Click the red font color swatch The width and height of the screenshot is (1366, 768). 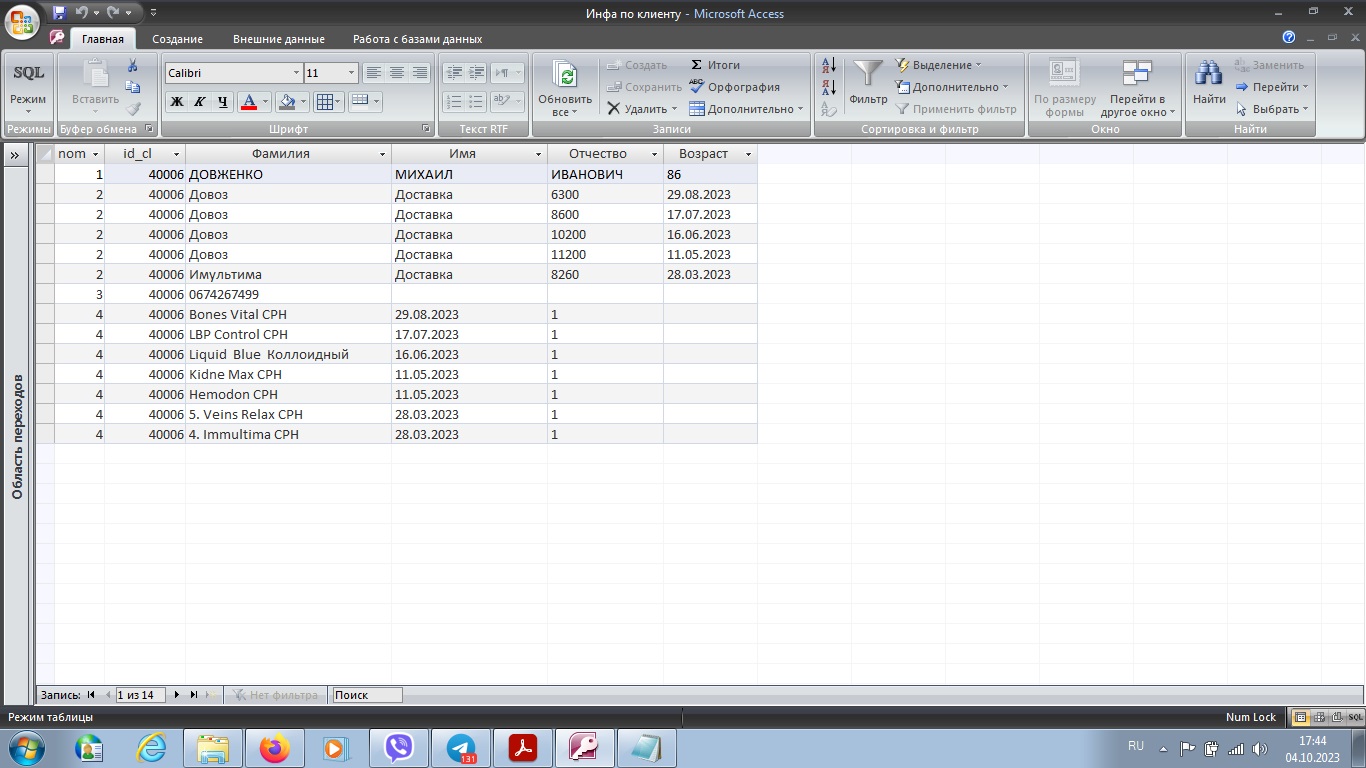(249, 101)
